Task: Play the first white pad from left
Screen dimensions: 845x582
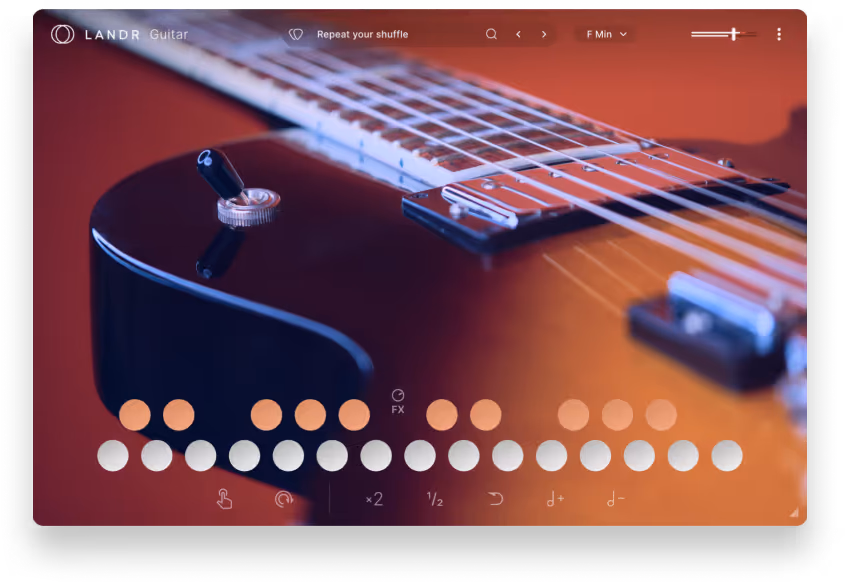Action: tap(113, 455)
